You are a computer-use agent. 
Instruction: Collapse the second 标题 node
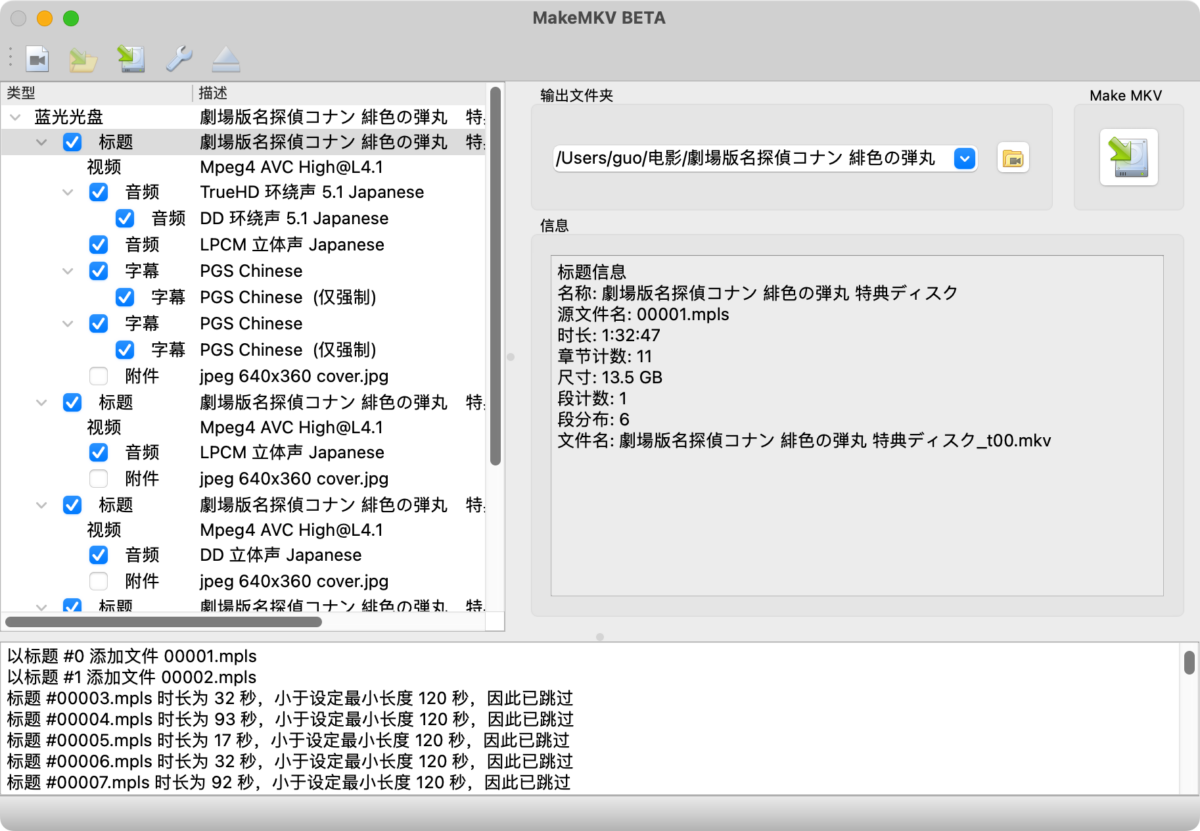point(41,402)
